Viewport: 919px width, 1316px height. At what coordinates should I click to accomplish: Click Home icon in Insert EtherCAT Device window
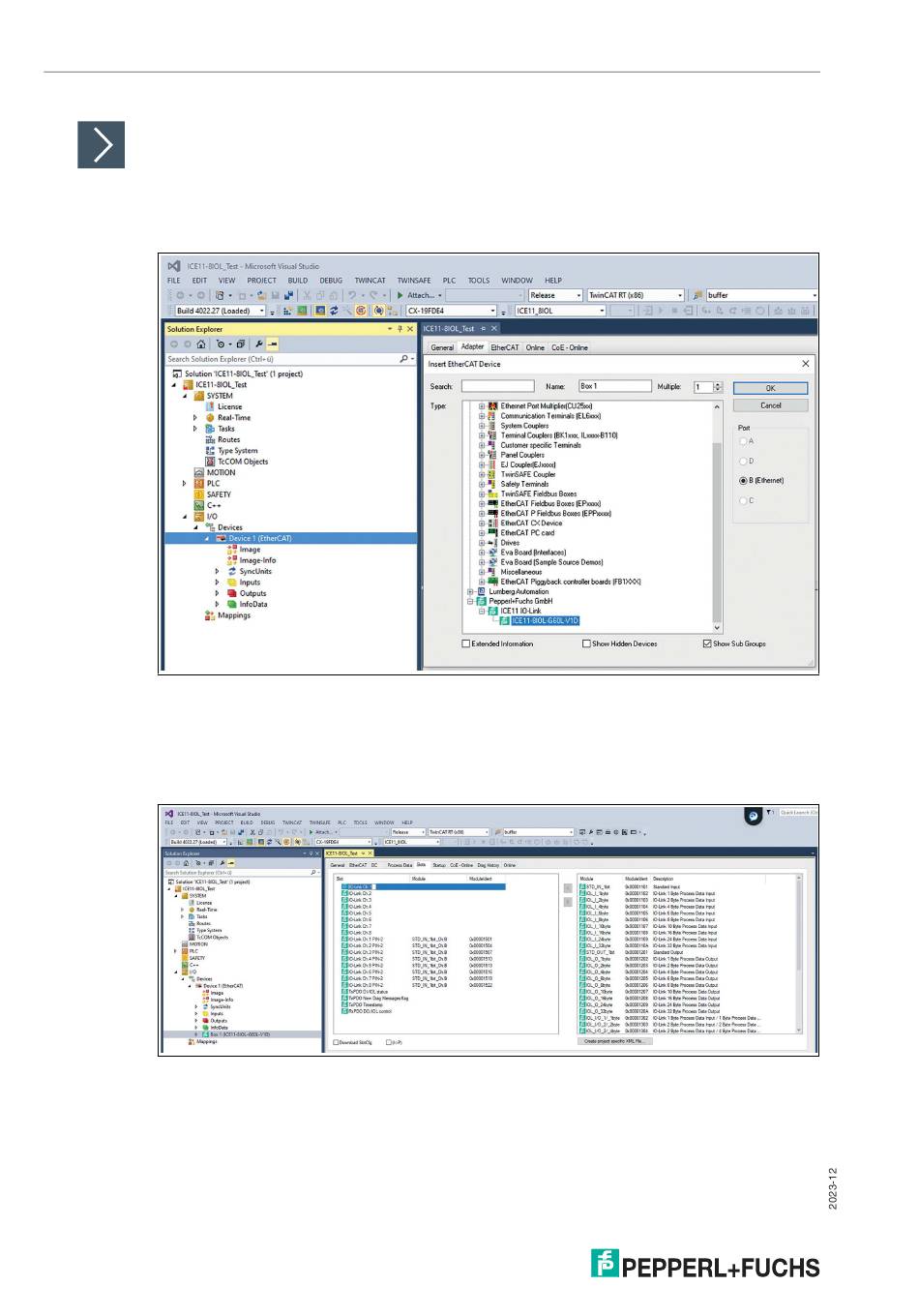click(x=200, y=344)
